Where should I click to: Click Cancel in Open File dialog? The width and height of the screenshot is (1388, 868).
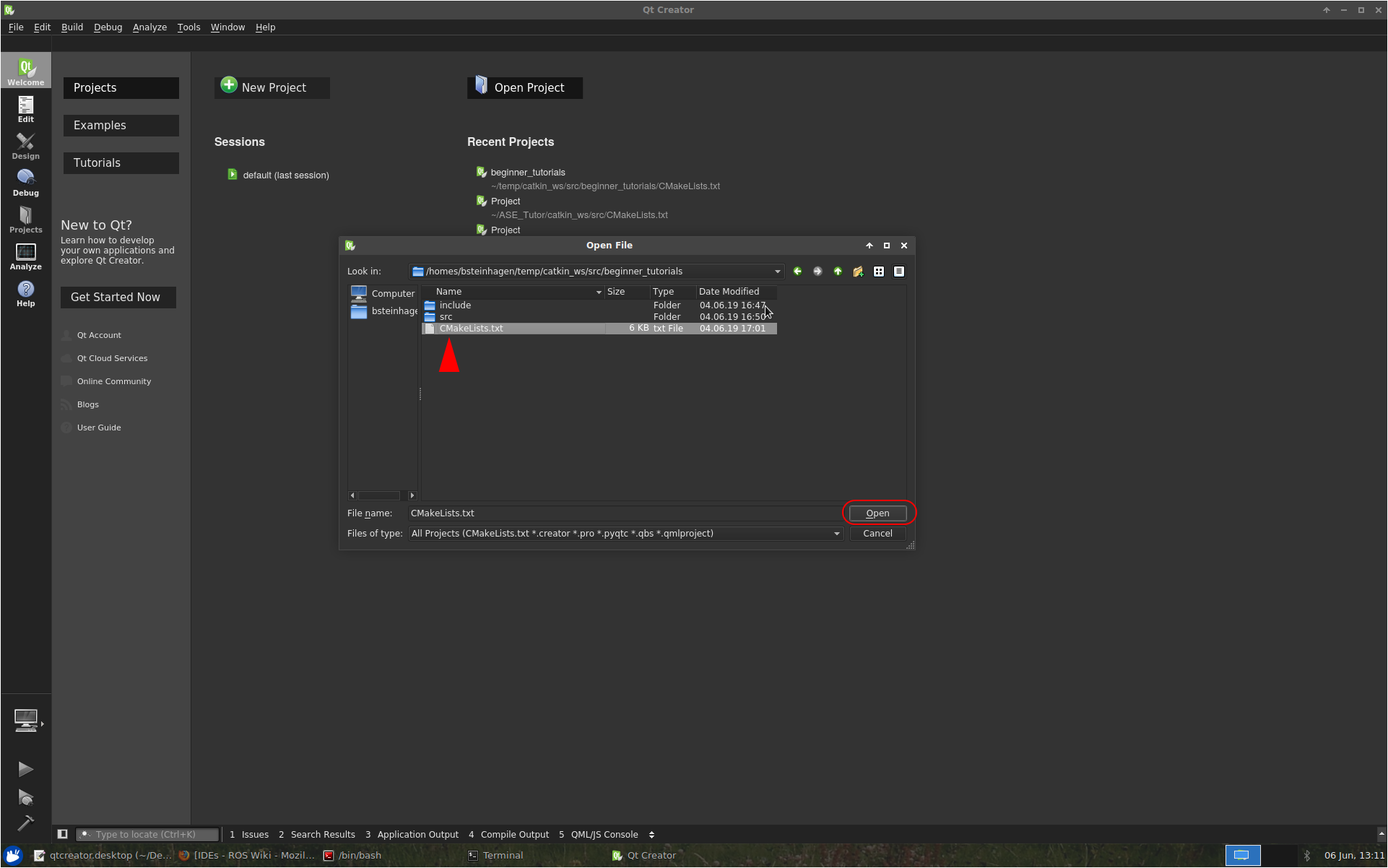tap(877, 534)
